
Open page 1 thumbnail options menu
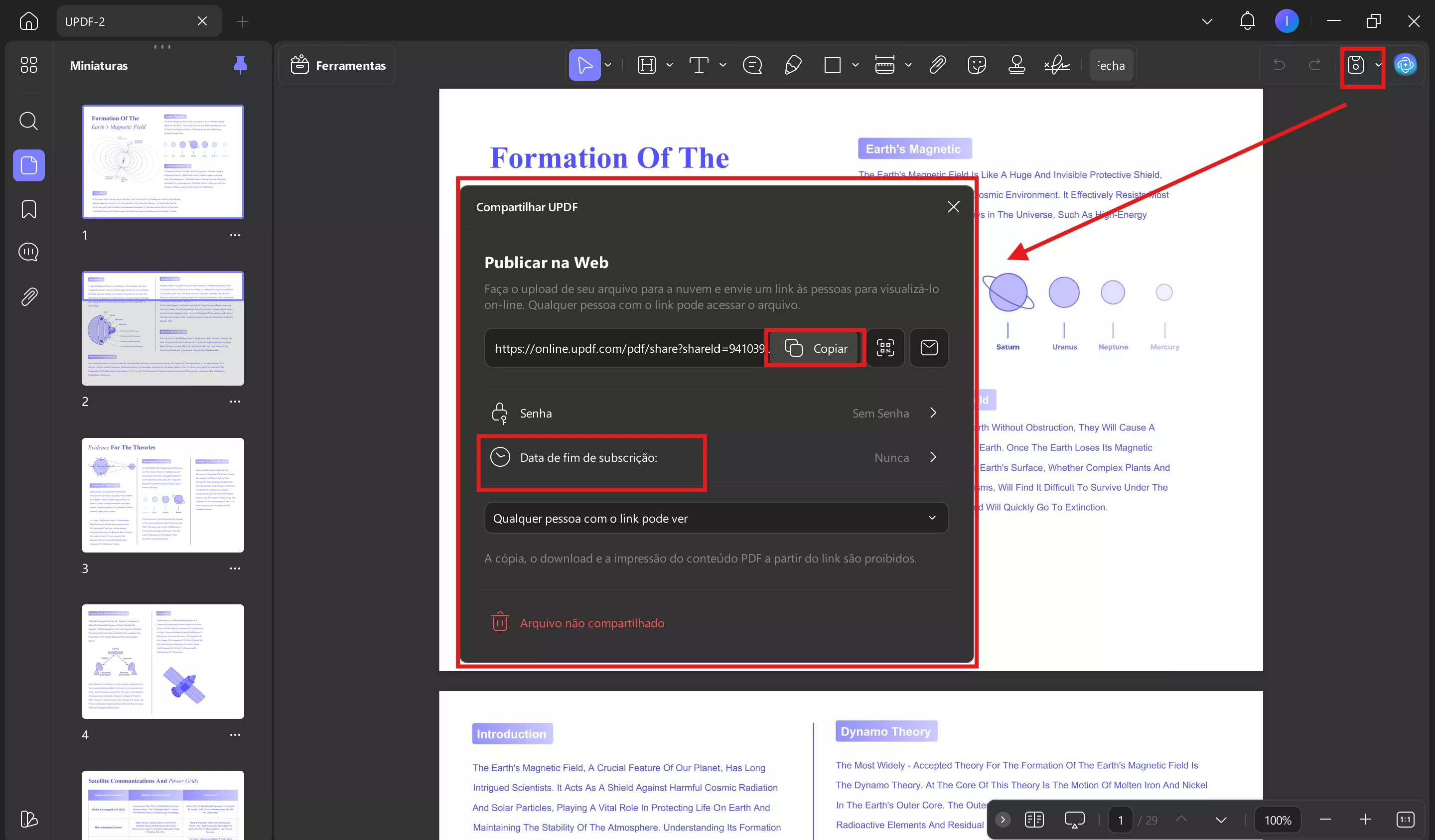point(235,235)
